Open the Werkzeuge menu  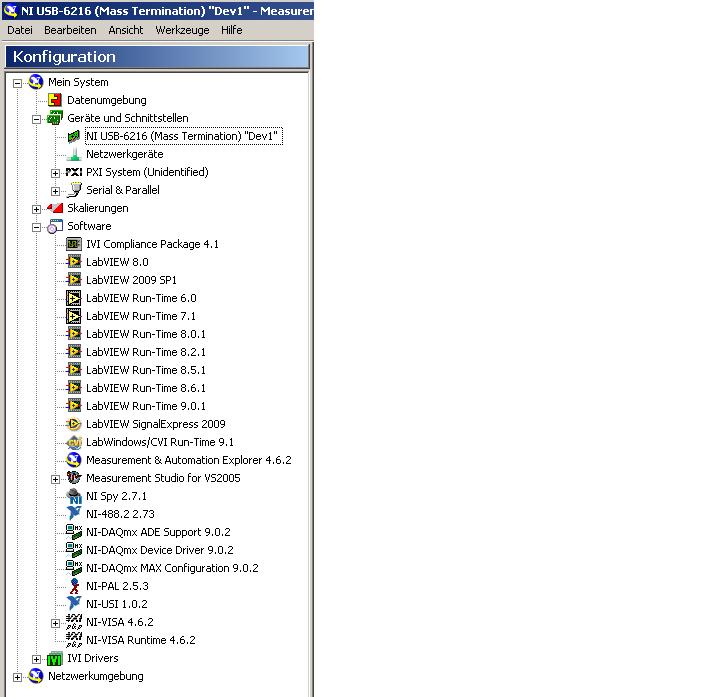pos(182,30)
